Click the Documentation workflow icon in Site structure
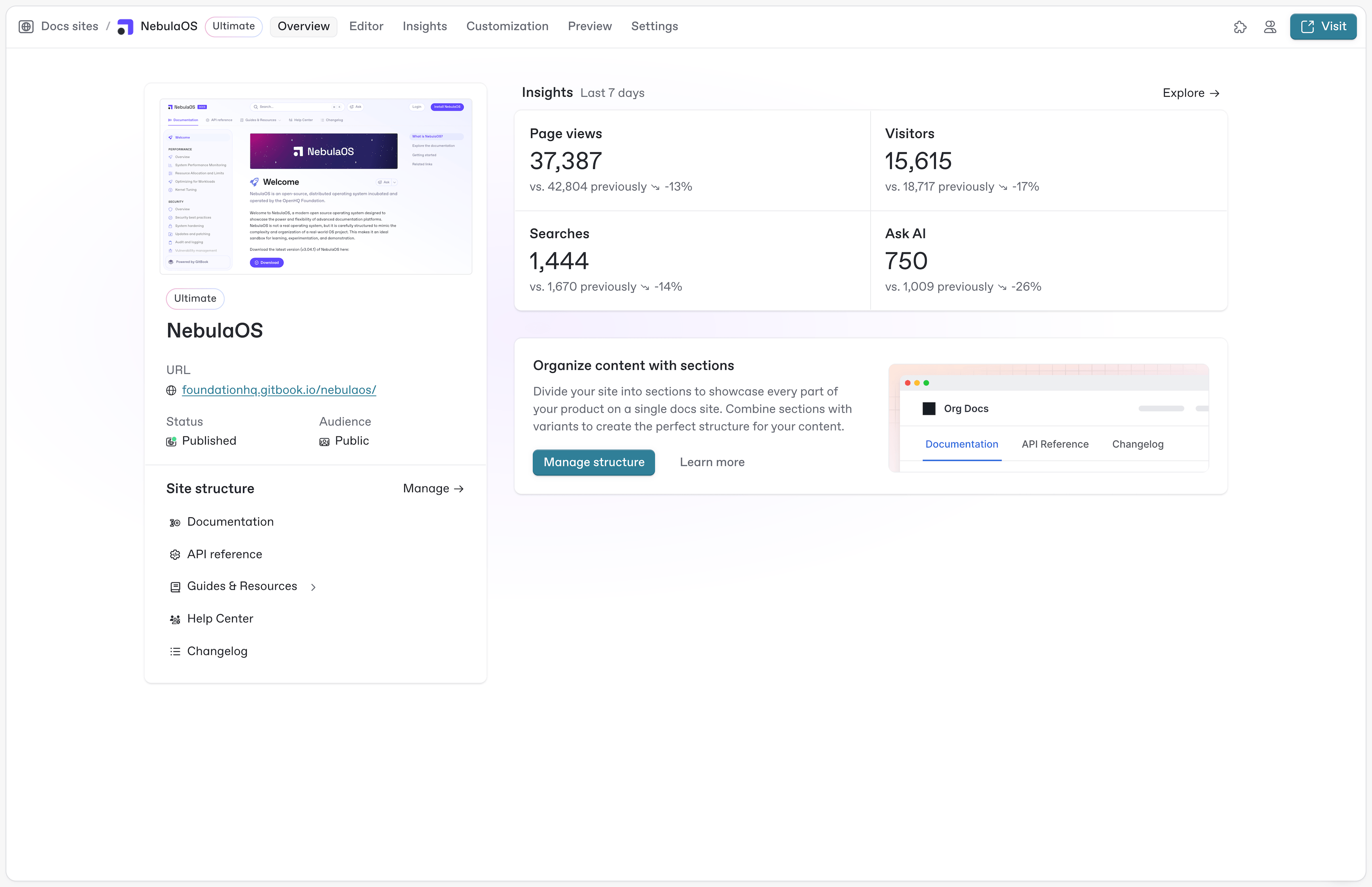This screenshot has height=887, width=1372. click(x=175, y=522)
